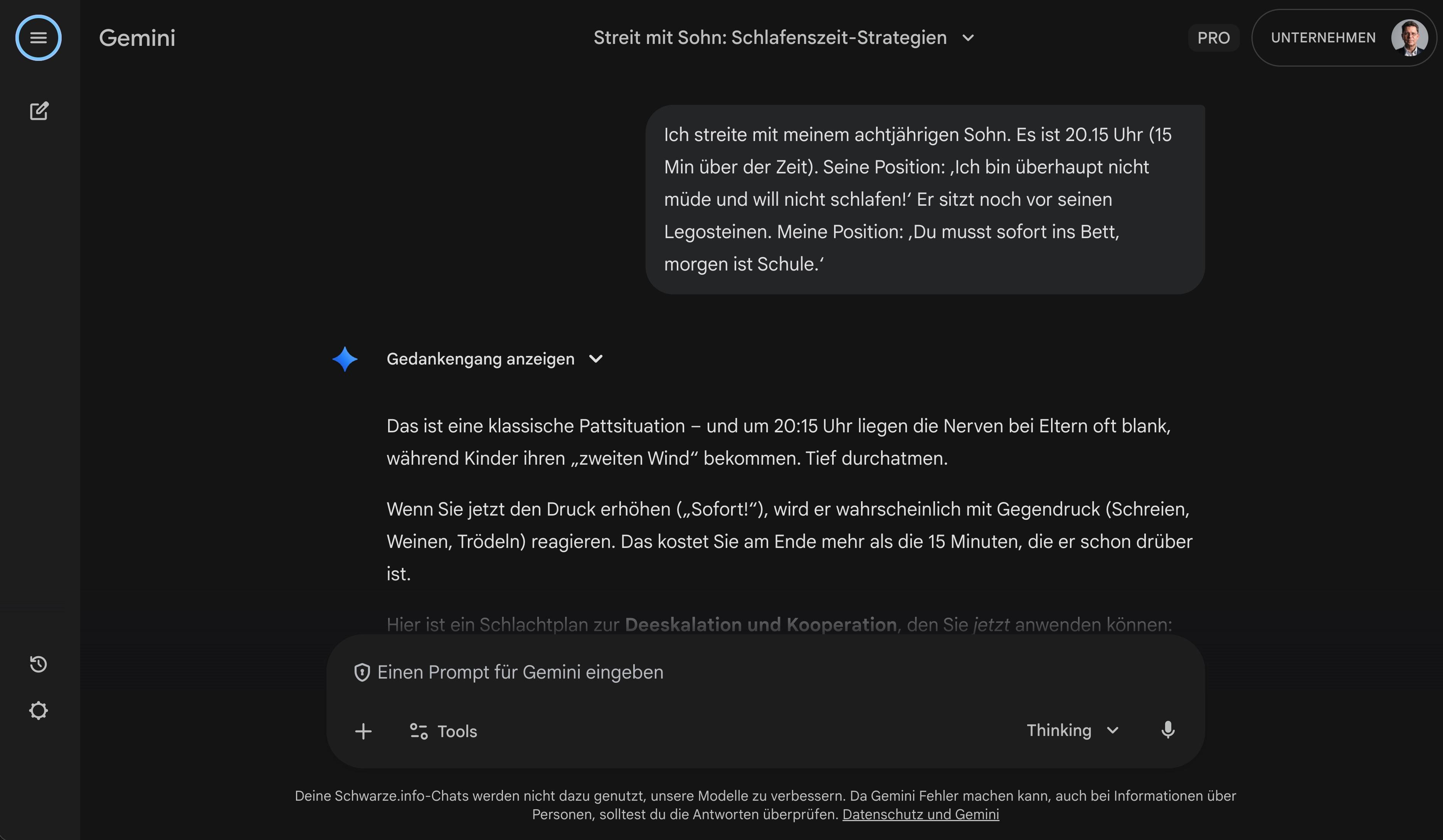Open Datenschutz und Gemini link

[920, 814]
